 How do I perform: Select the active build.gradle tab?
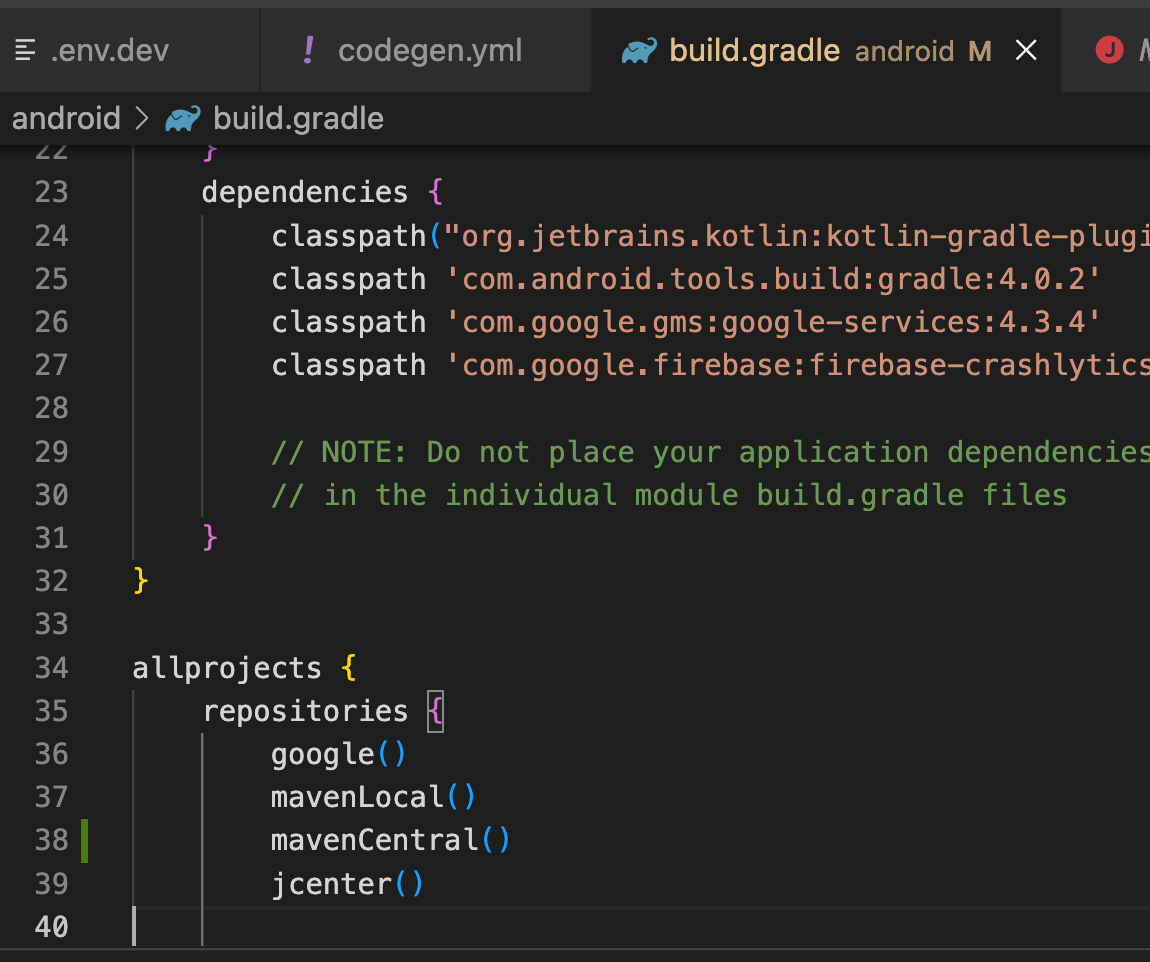tap(755, 49)
